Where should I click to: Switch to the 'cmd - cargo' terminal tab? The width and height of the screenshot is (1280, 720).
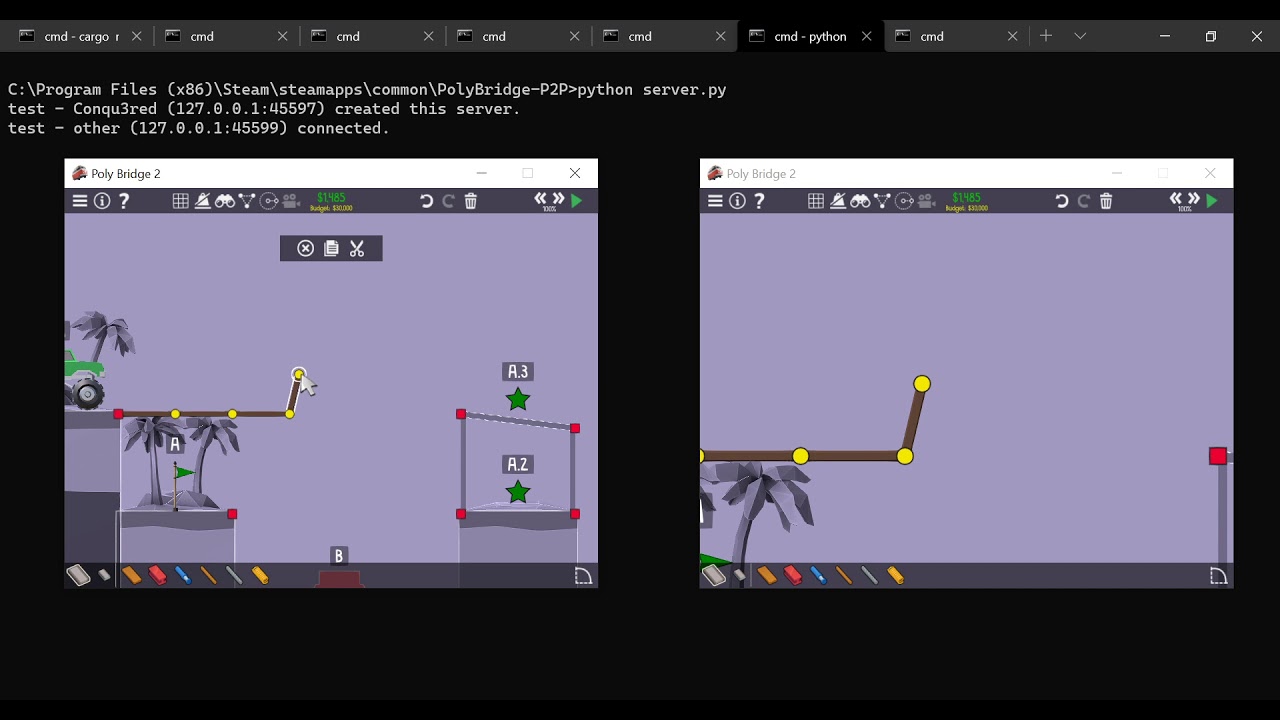point(79,36)
